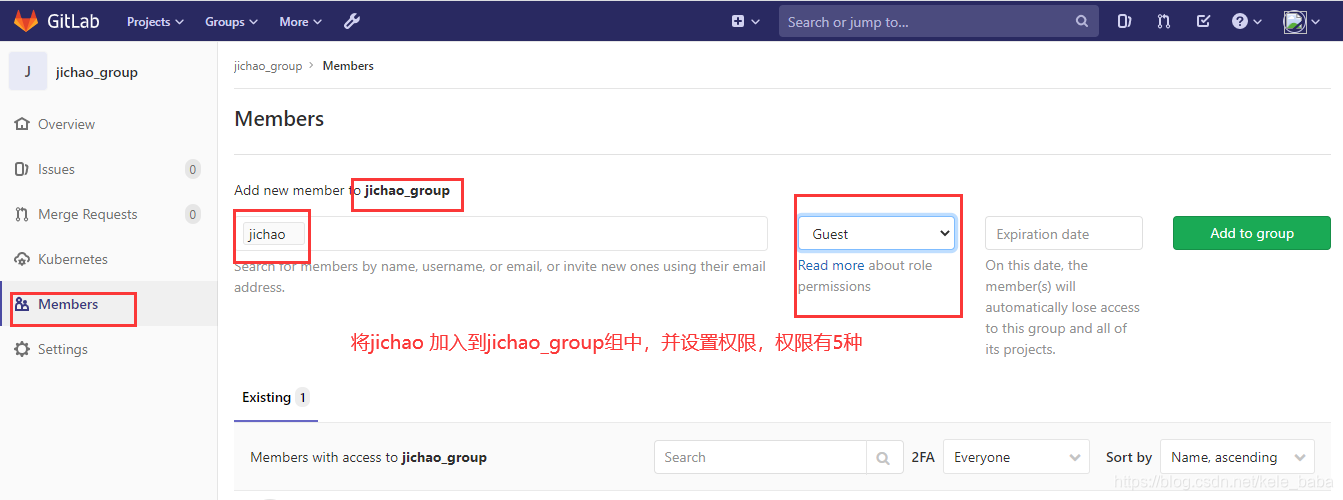This screenshot has height=500, width=1343.
Task: Click the Existing tab count badge 1
Action: 302,397
